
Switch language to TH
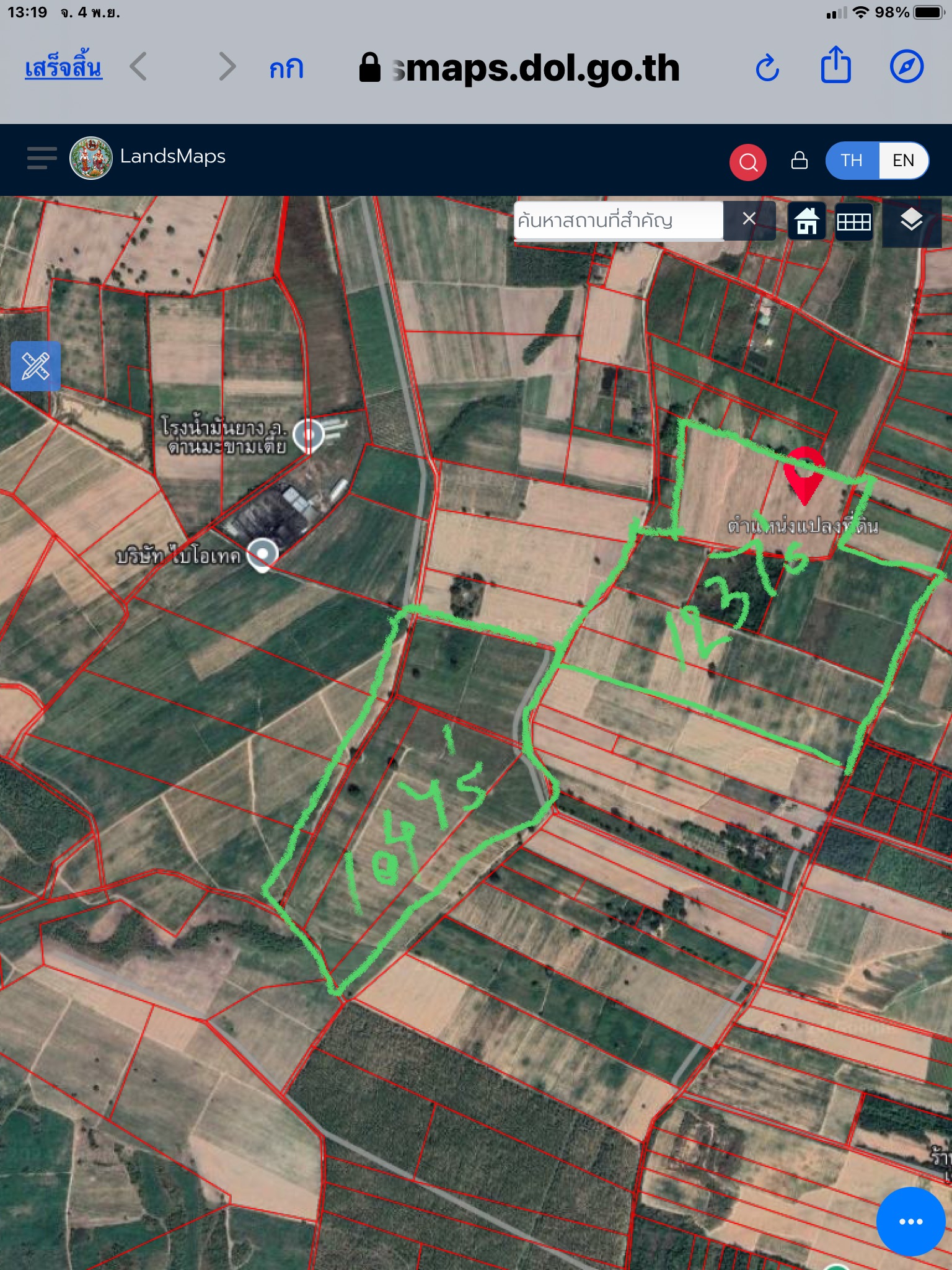pyautogui.click(x=852, y=161)
